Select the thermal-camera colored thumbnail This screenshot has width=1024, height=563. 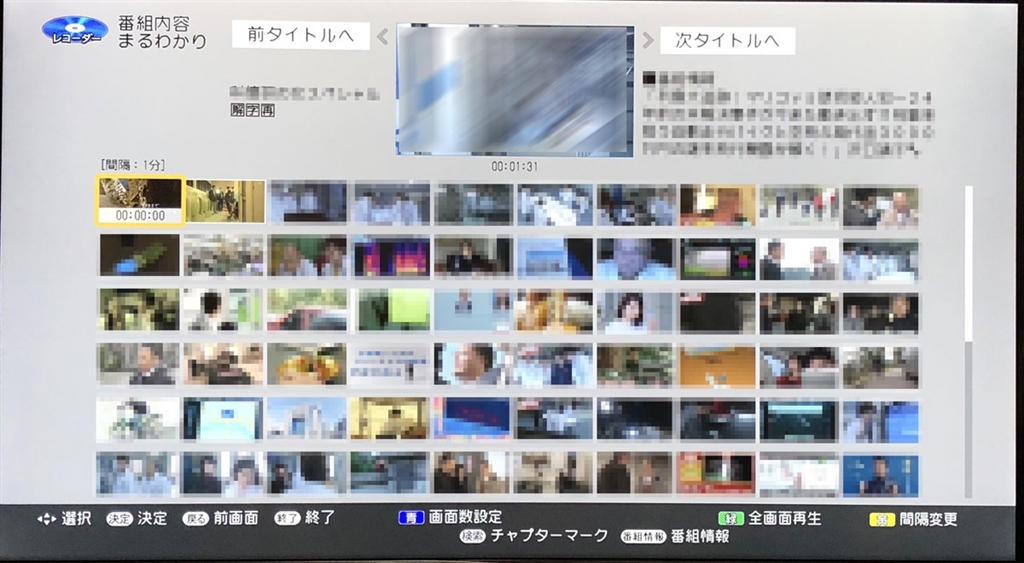pos(391,256)
